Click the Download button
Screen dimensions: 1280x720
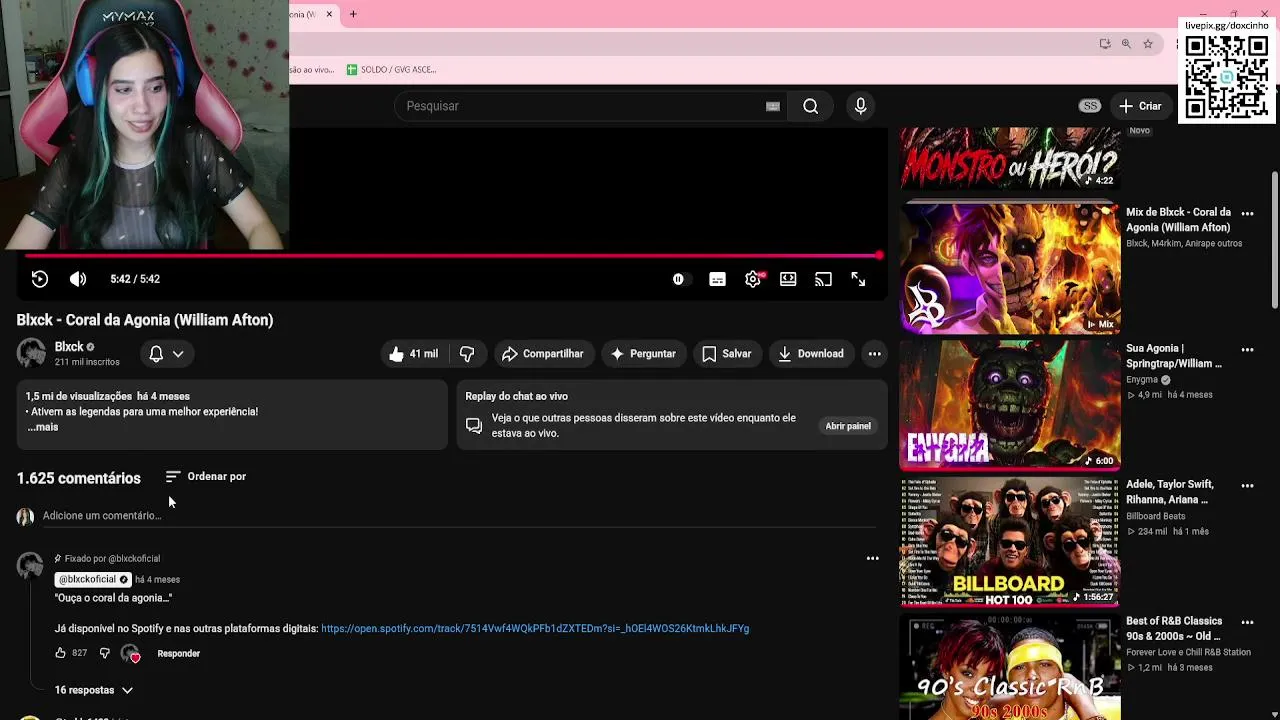[811, 354]
